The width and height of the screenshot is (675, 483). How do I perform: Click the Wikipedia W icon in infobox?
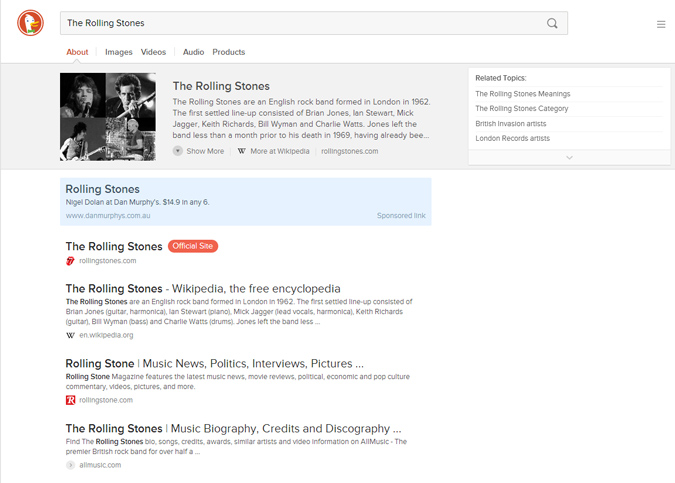pyautogui.click(x=241, y=151)
